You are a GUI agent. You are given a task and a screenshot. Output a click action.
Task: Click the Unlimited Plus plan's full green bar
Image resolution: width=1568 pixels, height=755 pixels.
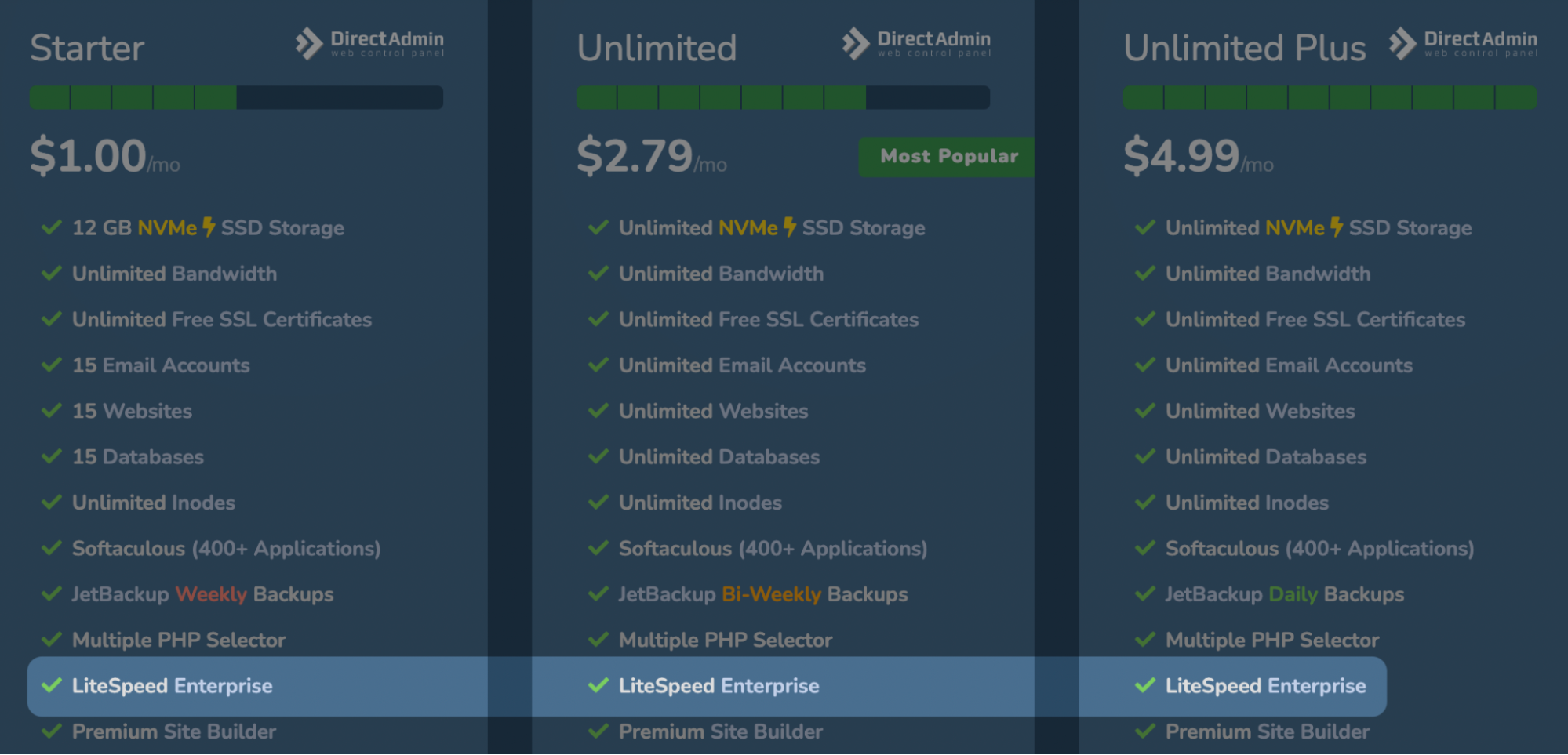(1330, 97)
